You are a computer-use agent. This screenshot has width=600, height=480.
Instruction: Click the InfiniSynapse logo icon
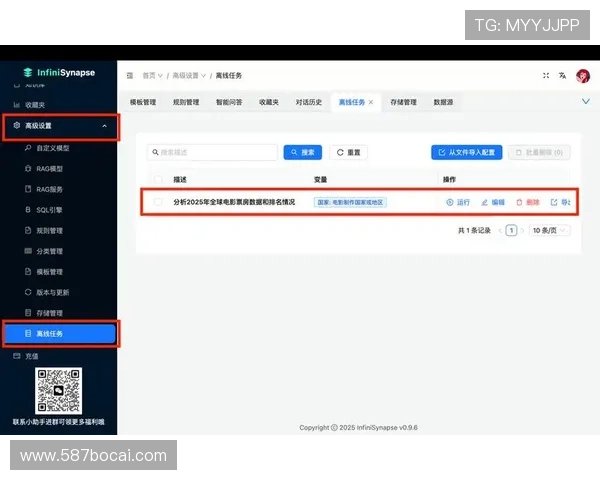pyautogui.click(x=28, y=72)
